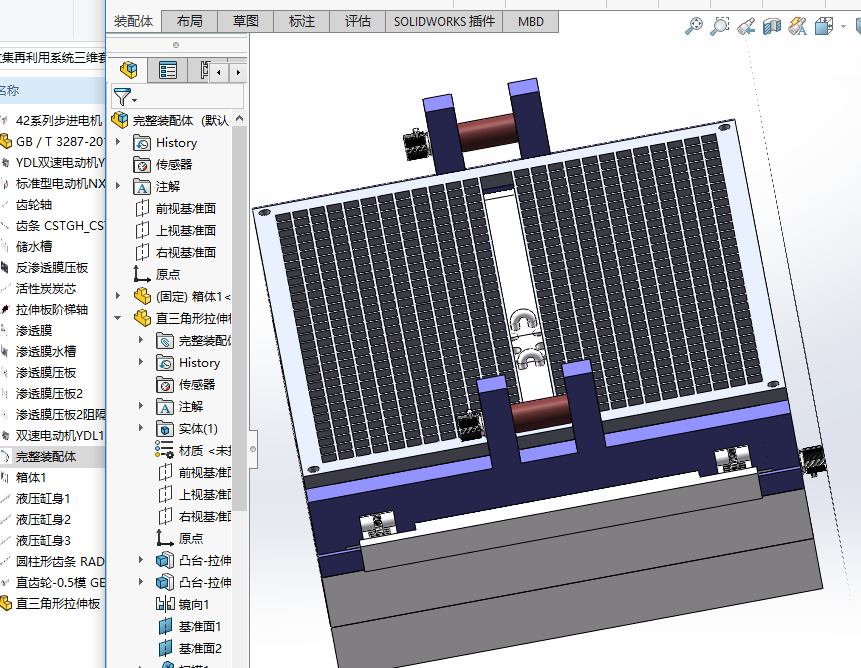The width and height of the screenshot is (861, 668).
Task: Click the Zoom to Fit icon
Action: 693,27
